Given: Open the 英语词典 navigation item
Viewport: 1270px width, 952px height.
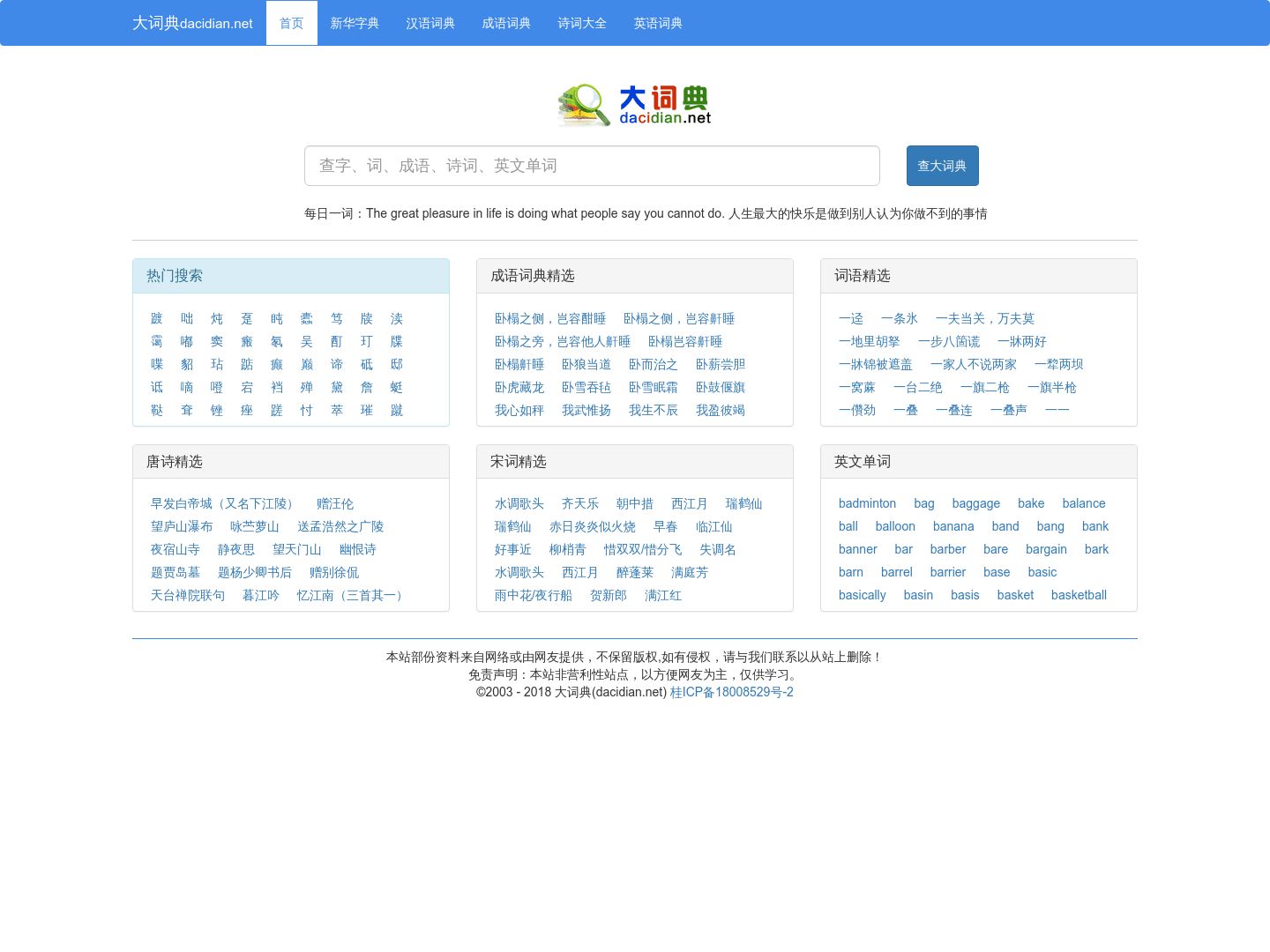Looking at the screenshot, I should [658, 23].
